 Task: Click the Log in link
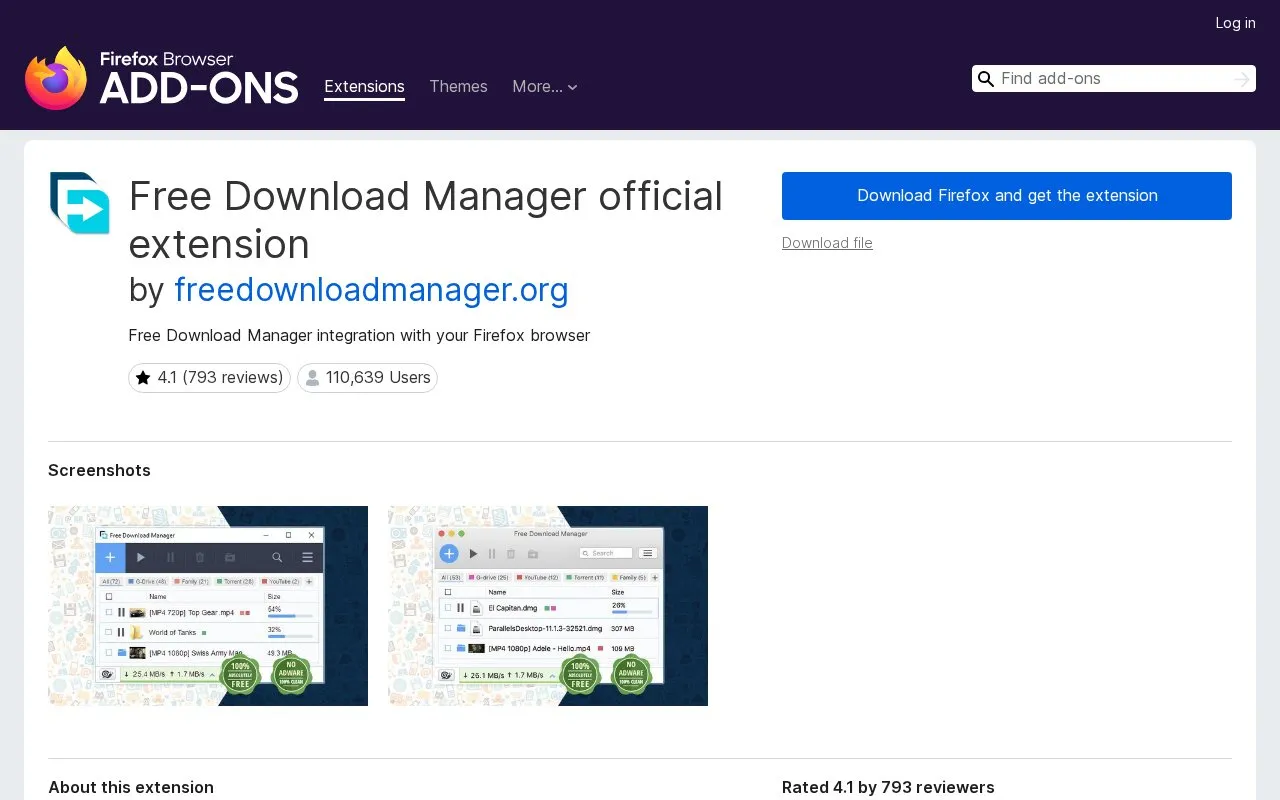point(1235,23)
